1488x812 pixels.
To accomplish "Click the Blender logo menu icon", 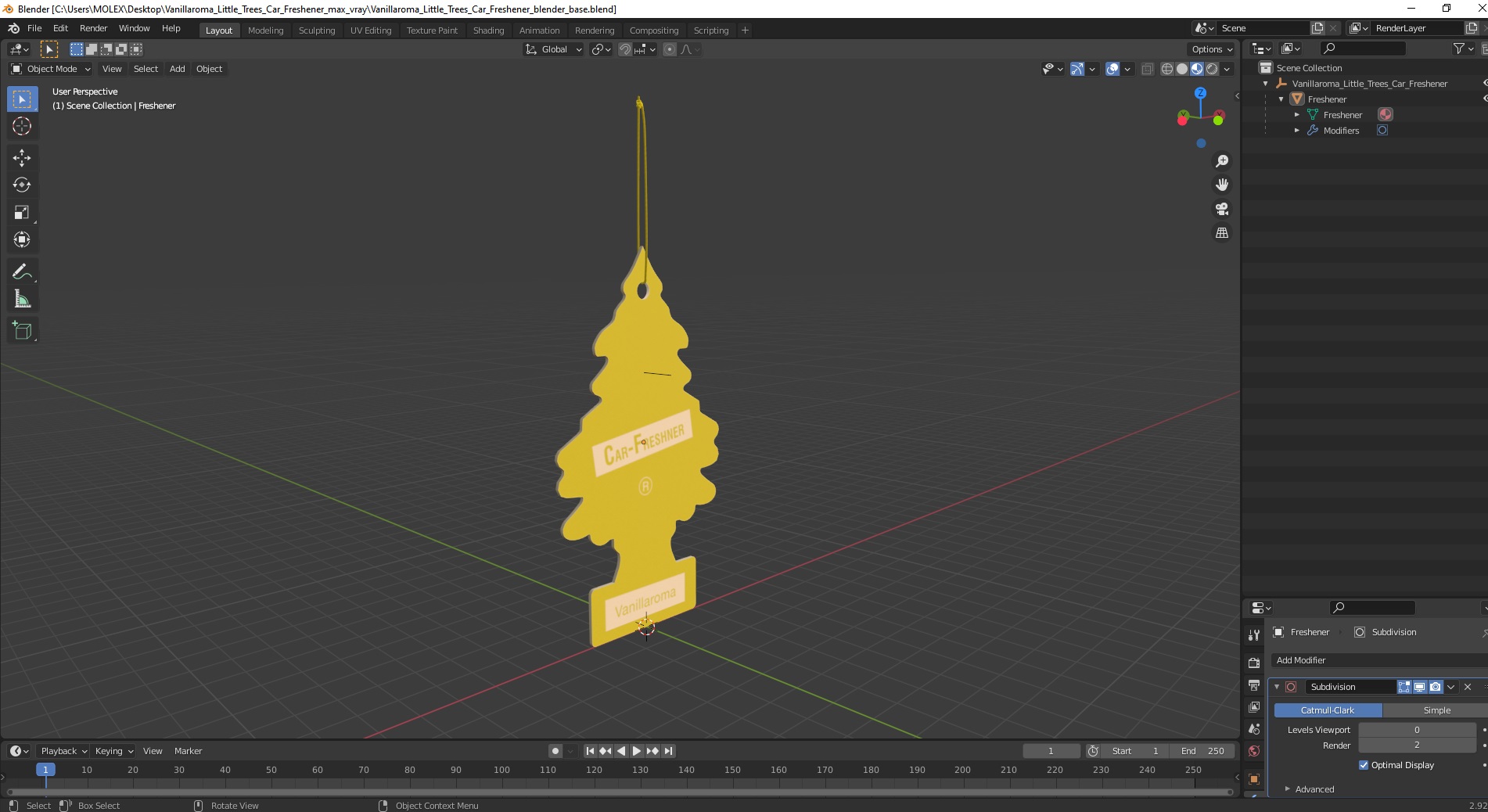I will click(x=13, y=28).
